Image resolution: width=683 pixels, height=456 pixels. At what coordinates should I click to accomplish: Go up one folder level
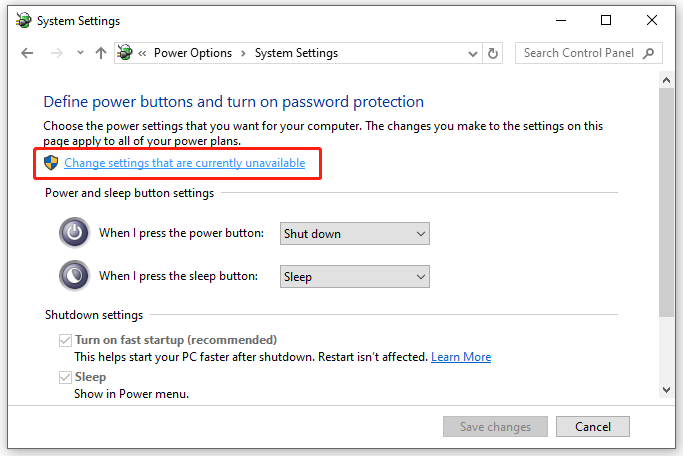[x=100, y=54]
